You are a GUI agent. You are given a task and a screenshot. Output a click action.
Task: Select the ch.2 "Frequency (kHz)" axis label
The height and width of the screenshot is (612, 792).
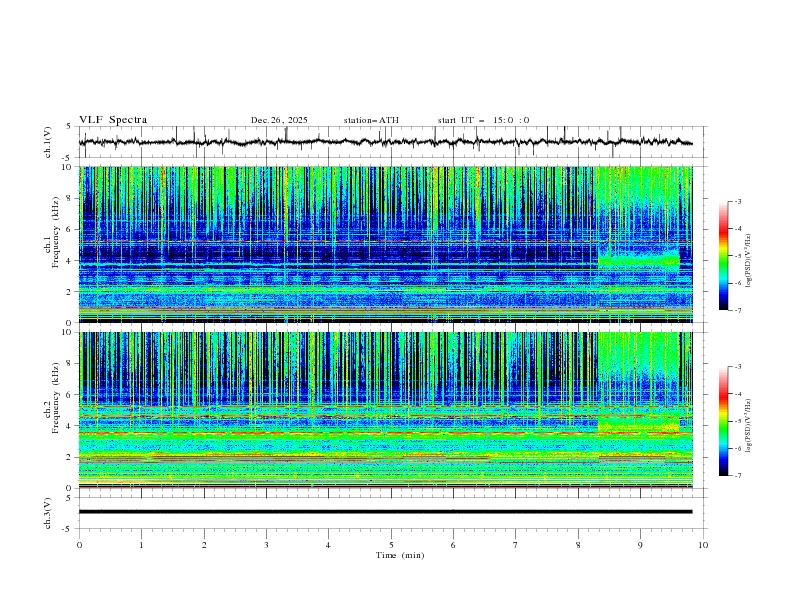pyautogui.click(x=56, y=397)
